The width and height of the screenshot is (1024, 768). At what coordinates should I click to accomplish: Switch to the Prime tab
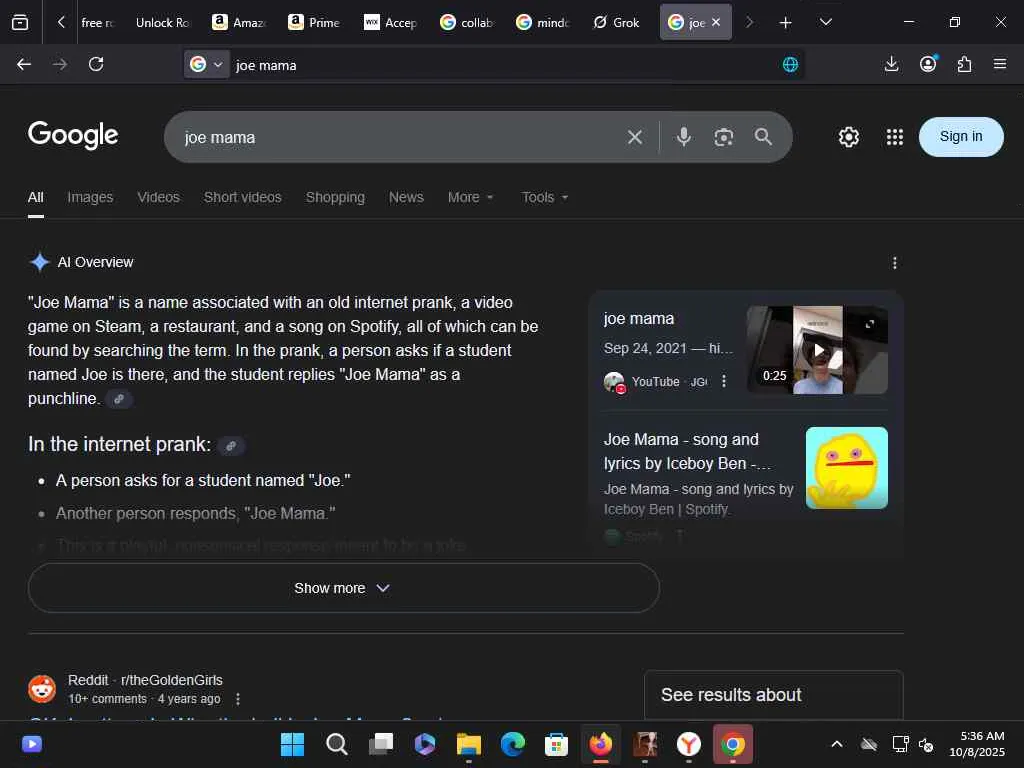coord(314,22)
